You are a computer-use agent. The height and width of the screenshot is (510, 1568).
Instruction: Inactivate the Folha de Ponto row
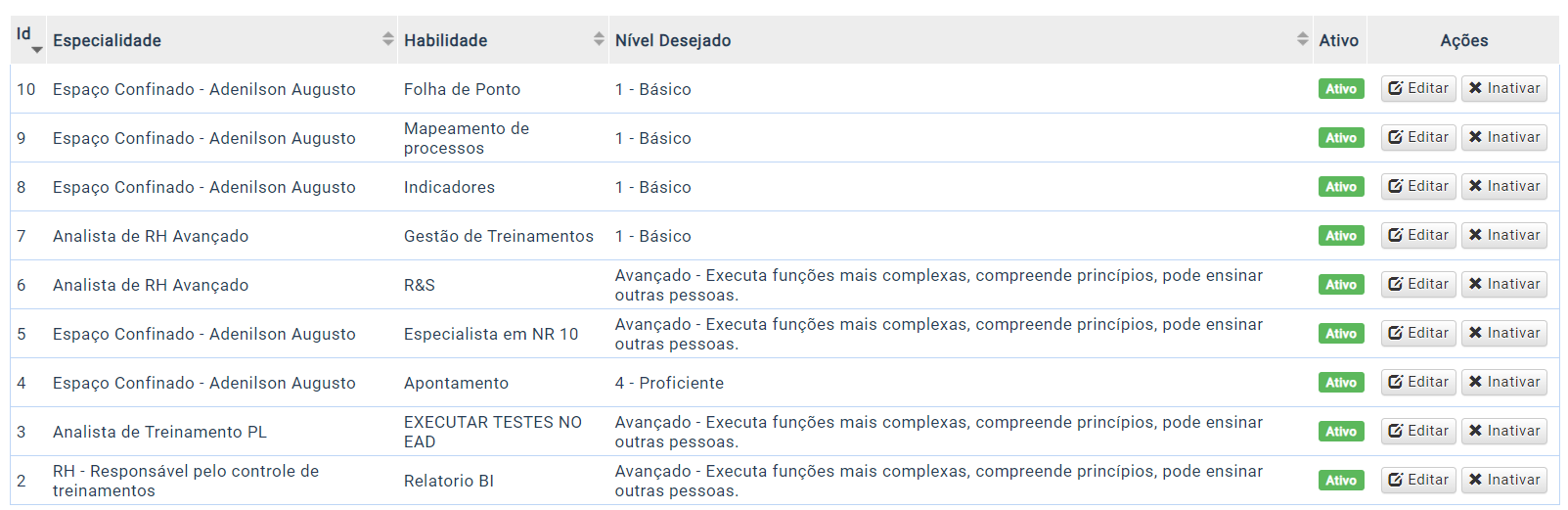1504,88
